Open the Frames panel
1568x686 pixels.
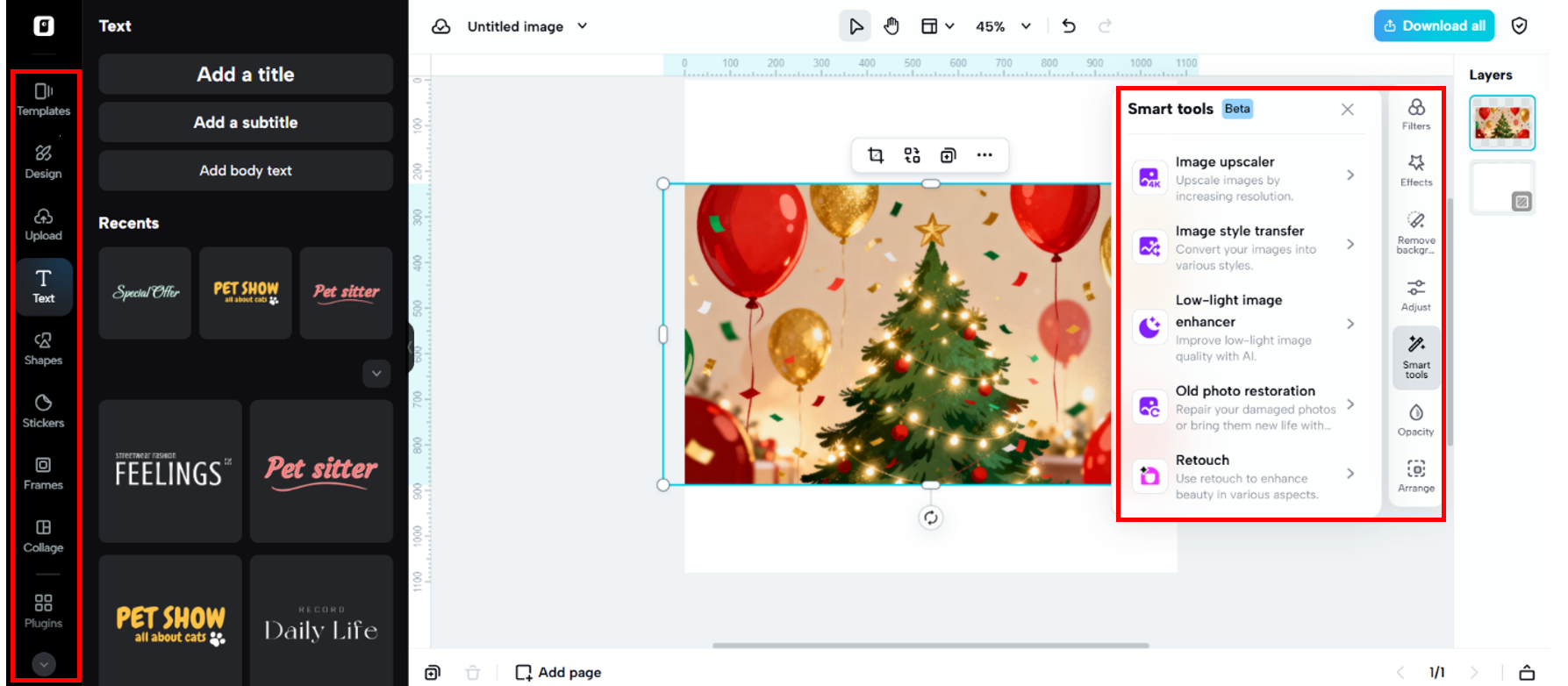click(44, 473)
